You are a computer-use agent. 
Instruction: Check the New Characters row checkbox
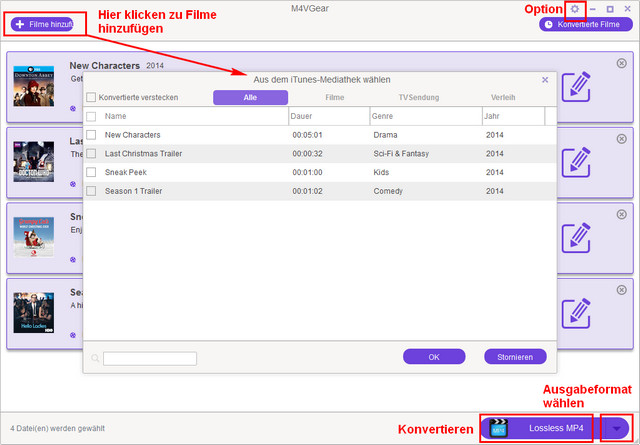pos(91,135)
